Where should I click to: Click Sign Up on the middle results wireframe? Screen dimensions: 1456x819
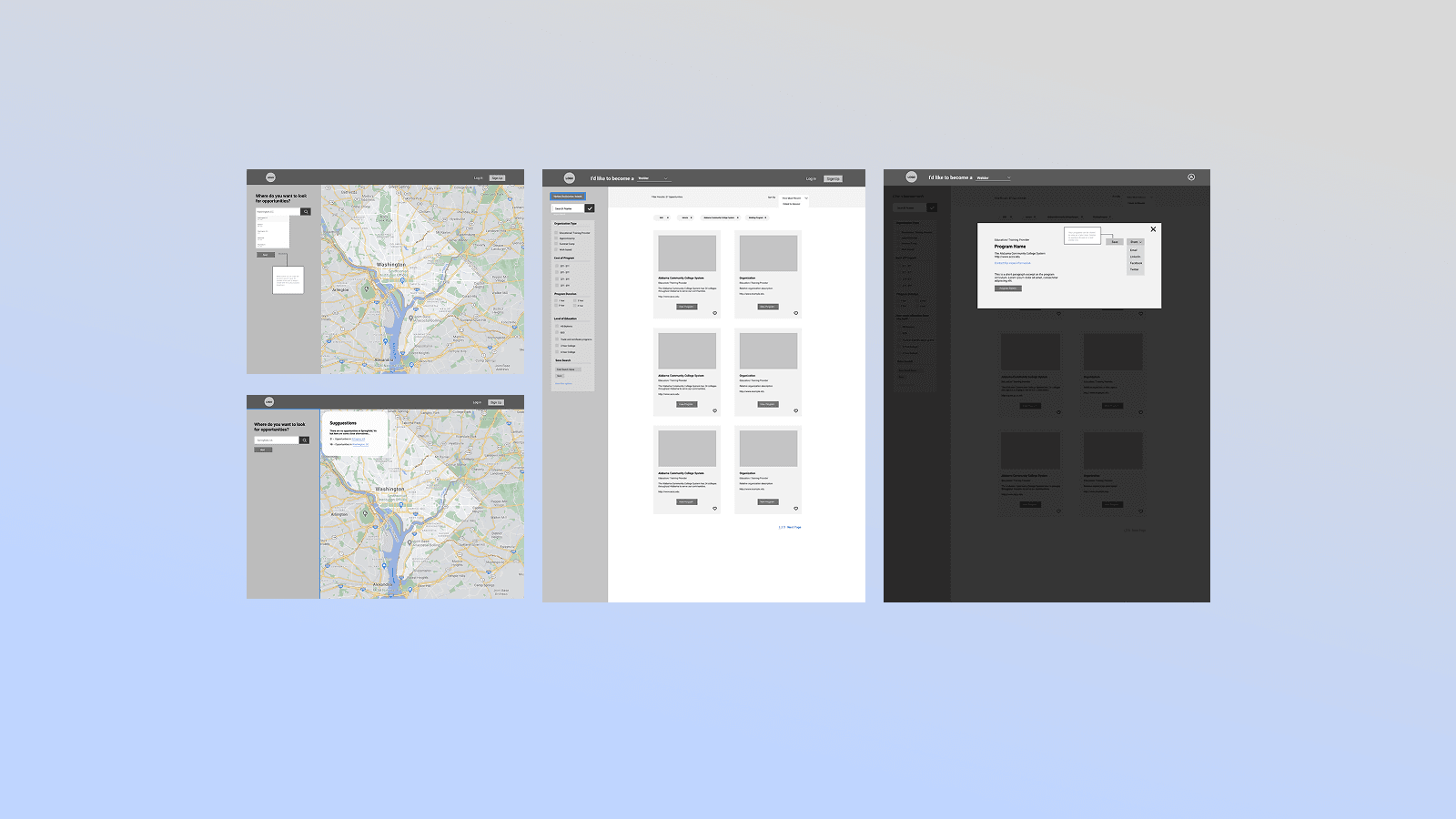(833, 178)
